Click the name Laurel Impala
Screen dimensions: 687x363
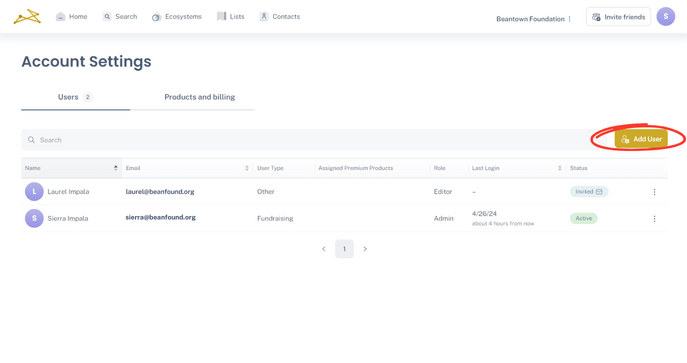coord(68,192)
